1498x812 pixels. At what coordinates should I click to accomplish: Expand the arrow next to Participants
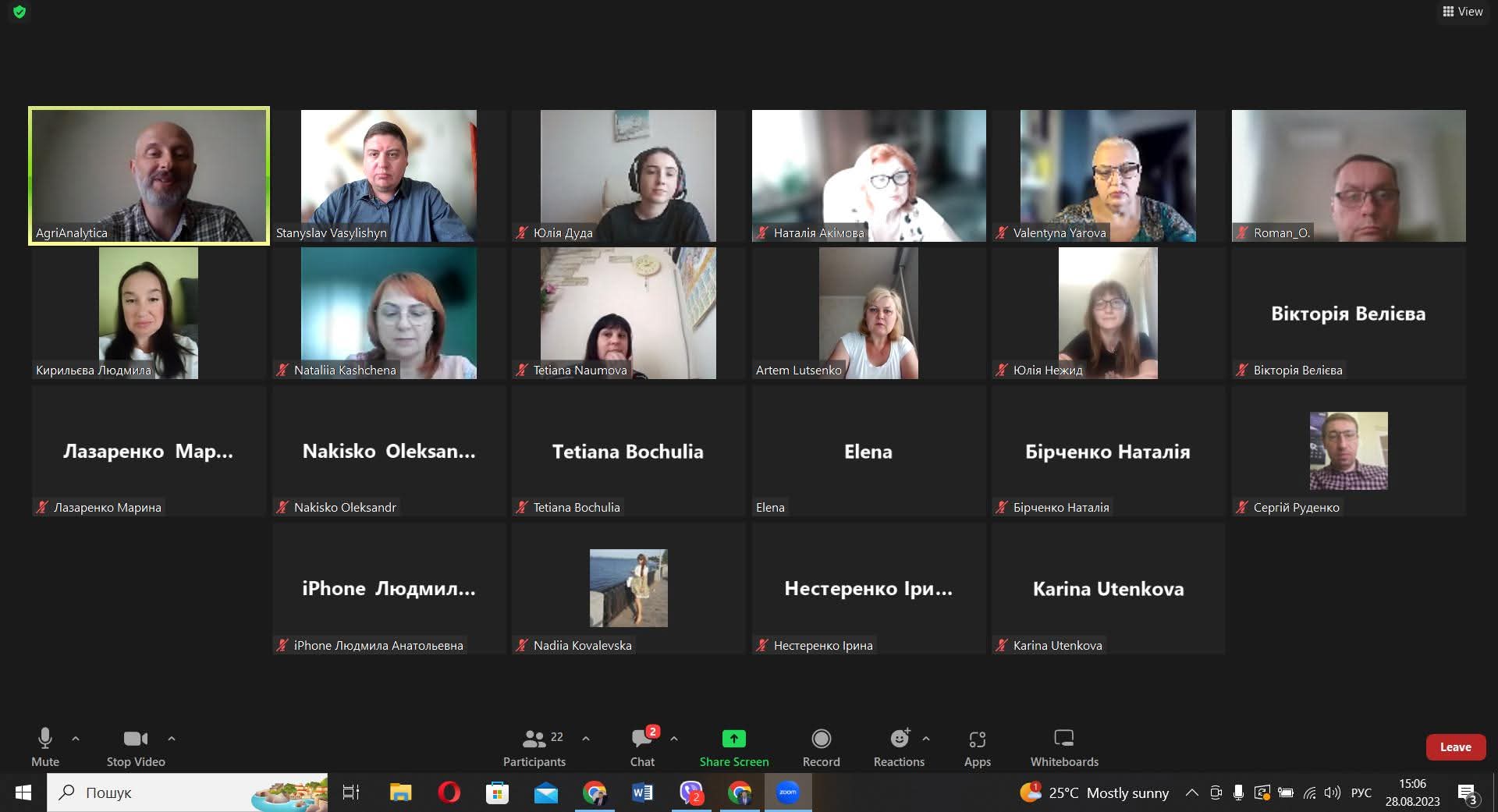pyautogui.click(x=586, y=738)
